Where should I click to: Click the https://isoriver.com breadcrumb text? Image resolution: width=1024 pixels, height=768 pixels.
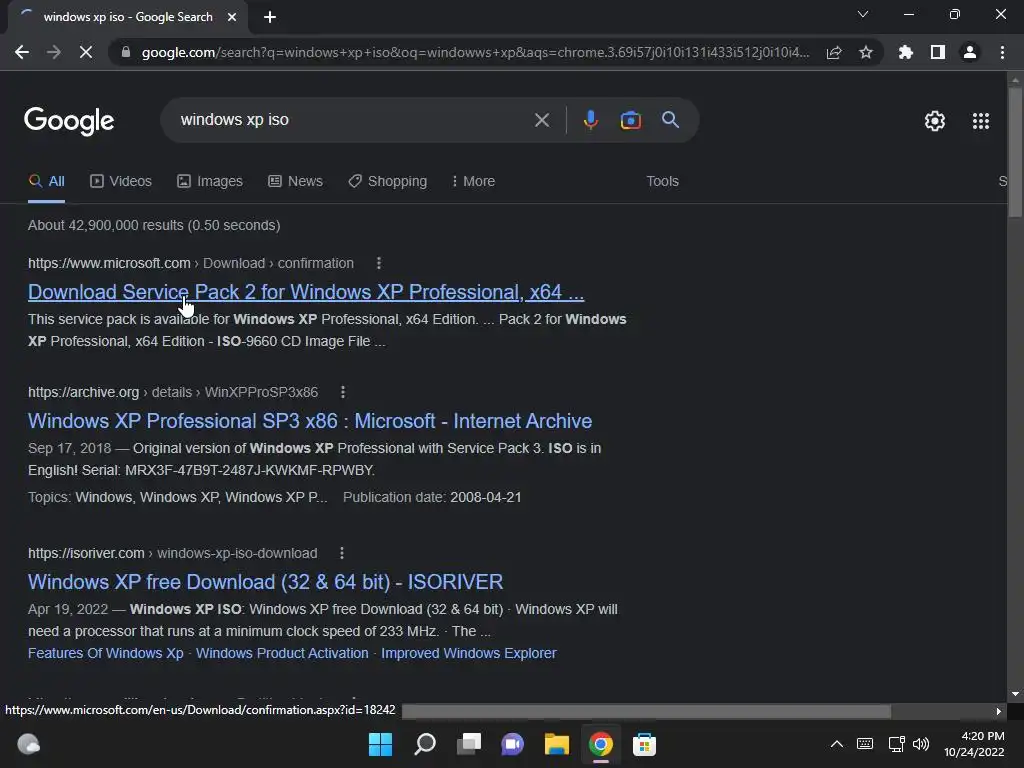pyautogui.click(x=86, y=553)
